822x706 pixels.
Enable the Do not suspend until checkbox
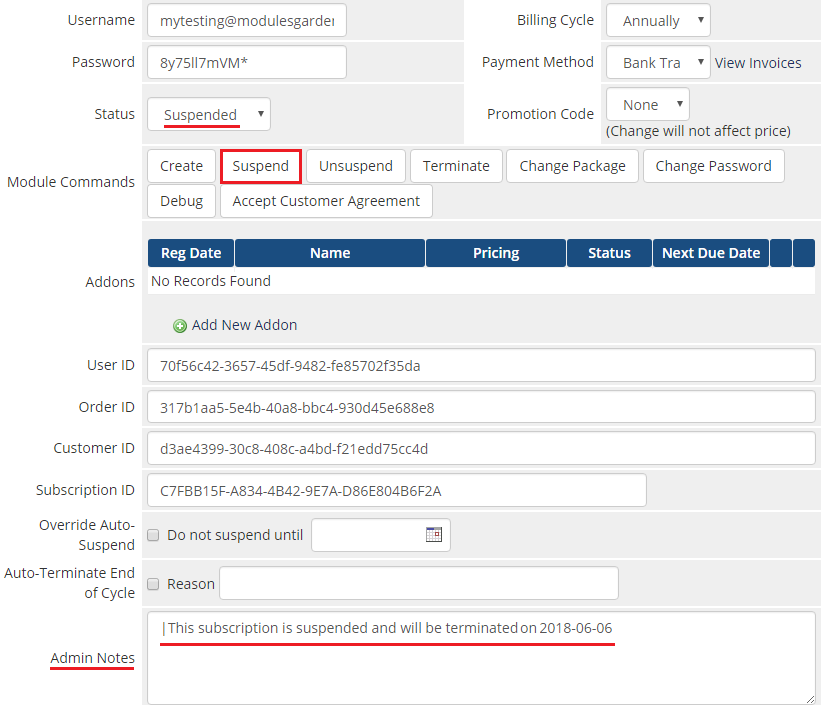point(154,535)
